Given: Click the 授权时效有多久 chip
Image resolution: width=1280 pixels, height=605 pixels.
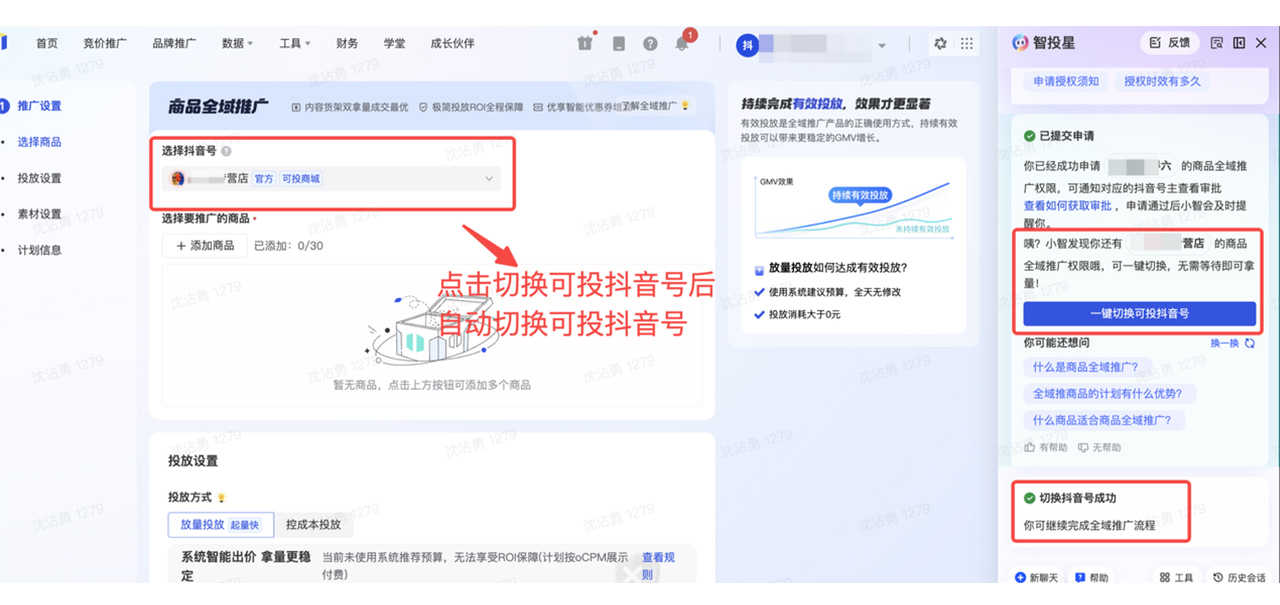Looking at the screenshot, I should click(x=1162, y=81).
